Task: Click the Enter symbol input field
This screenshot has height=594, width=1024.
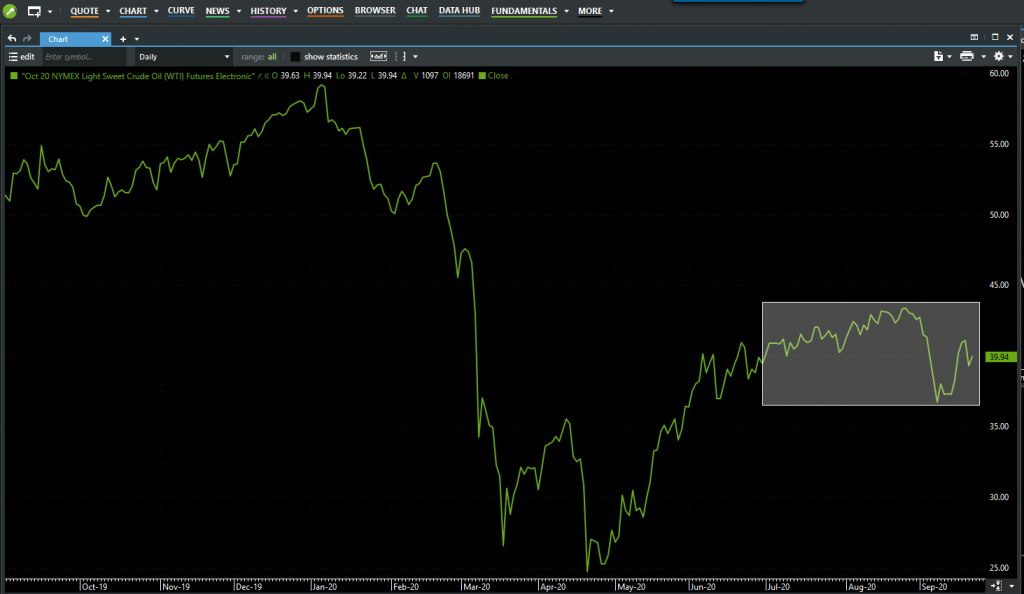Action: pos(86,57)
